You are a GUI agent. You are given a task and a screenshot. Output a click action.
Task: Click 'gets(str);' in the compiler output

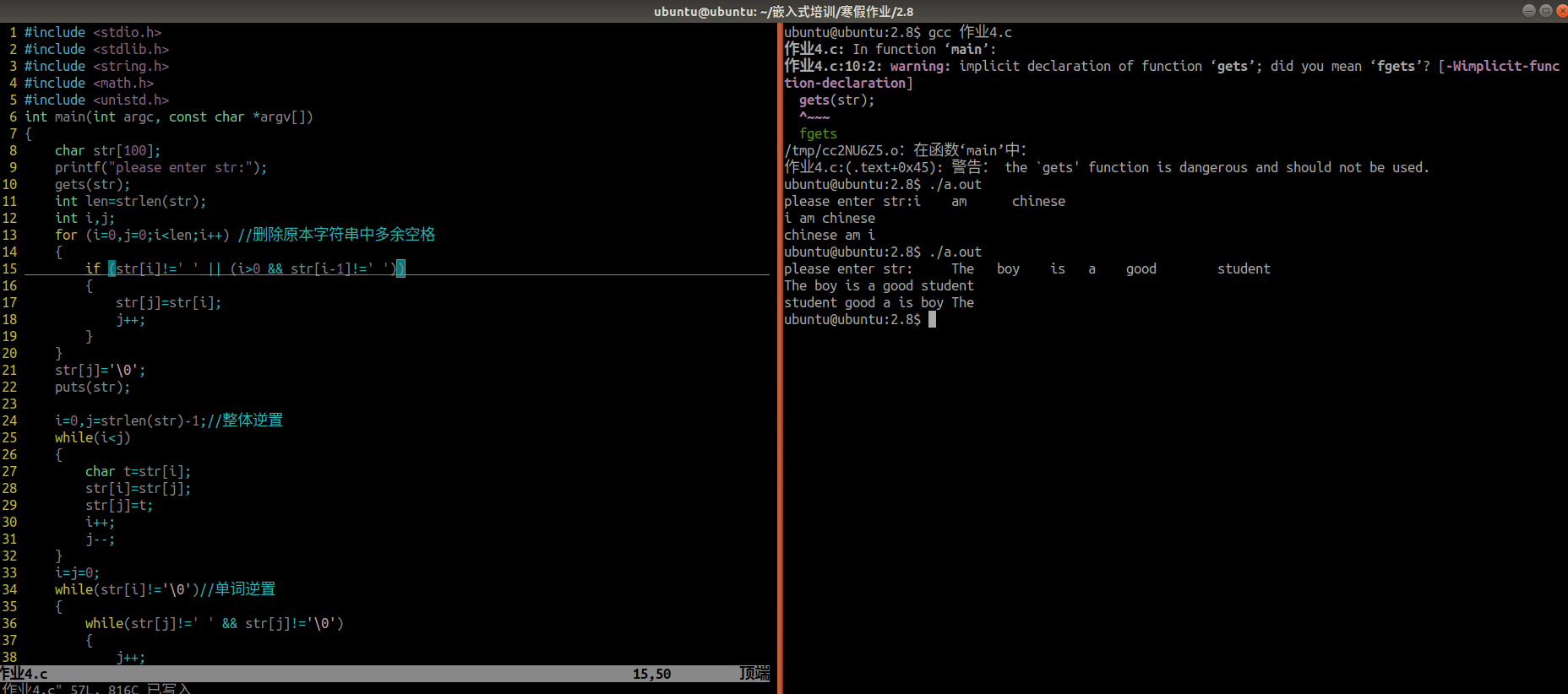[x=836, y=100]
